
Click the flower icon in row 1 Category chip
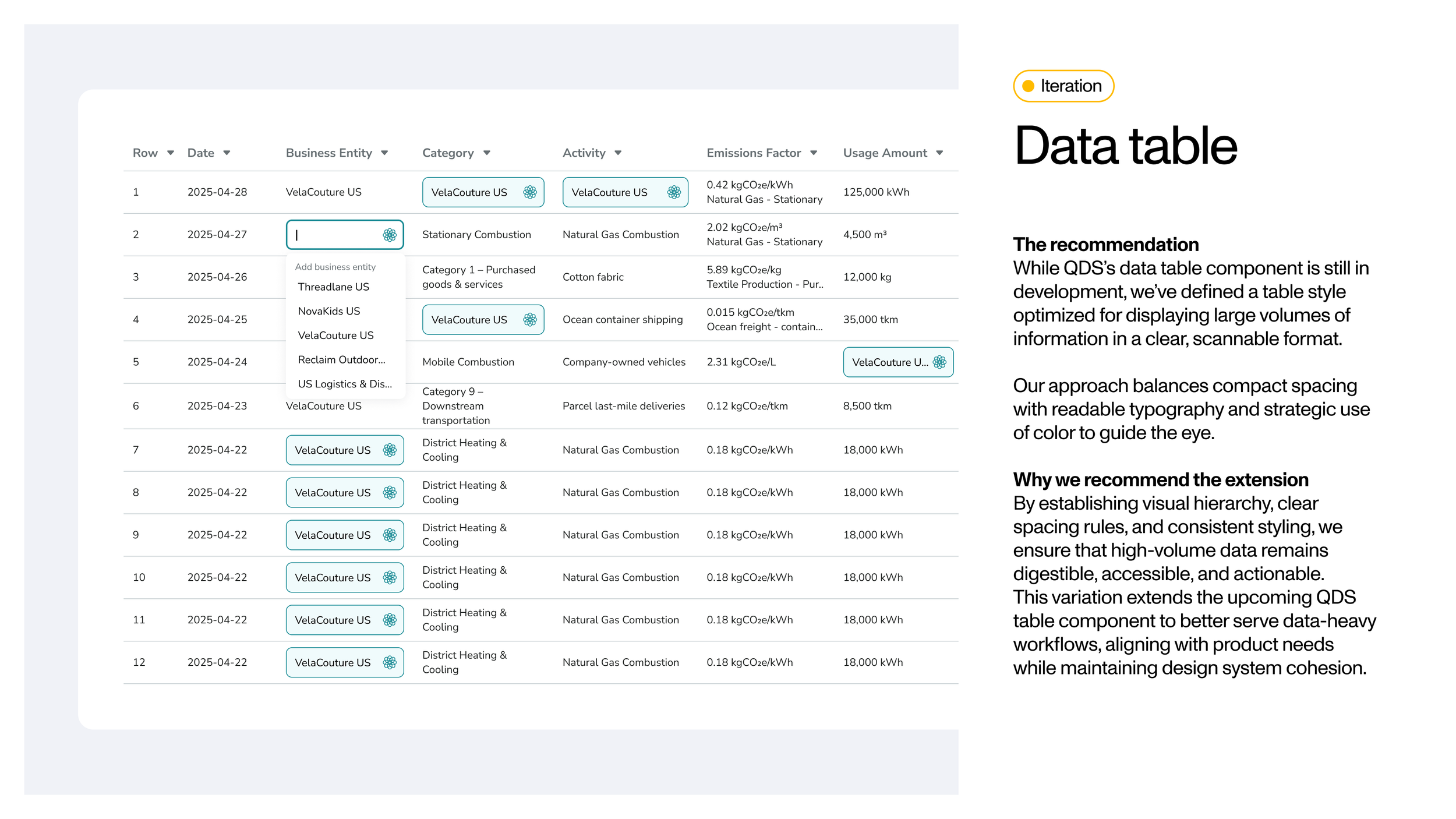pos(529,192)
